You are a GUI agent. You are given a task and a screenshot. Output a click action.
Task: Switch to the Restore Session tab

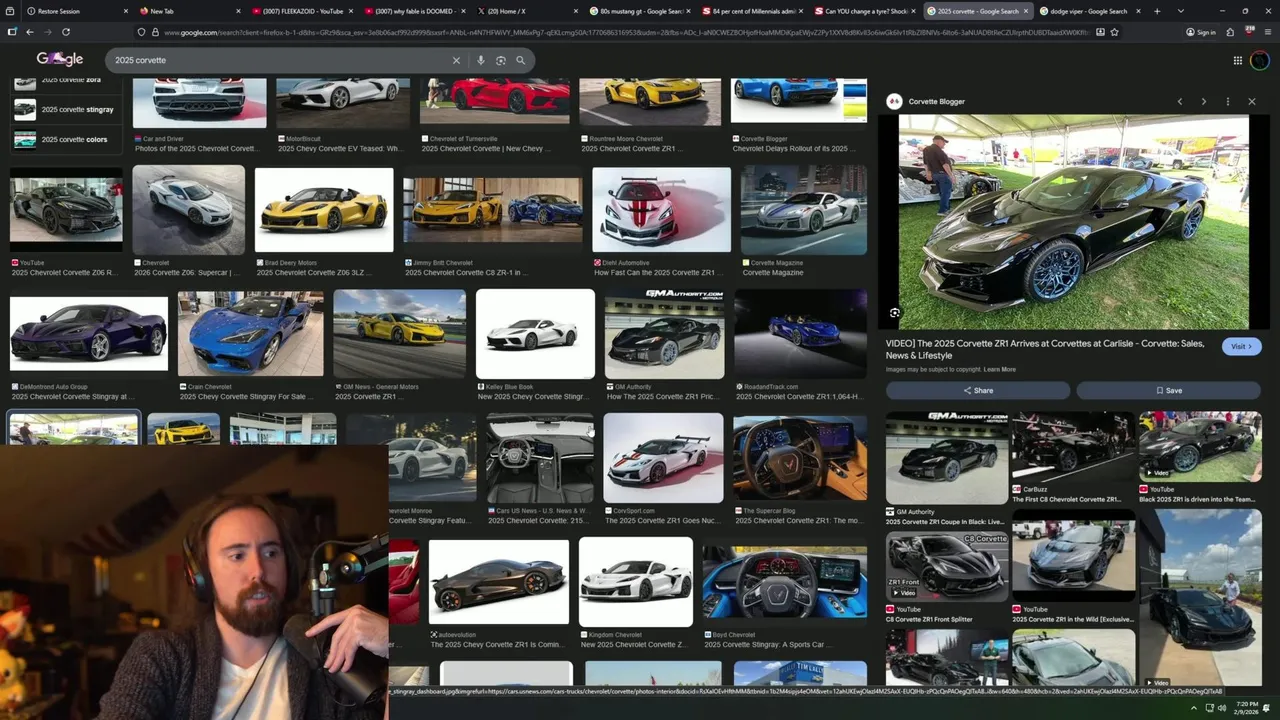point(75,11)
